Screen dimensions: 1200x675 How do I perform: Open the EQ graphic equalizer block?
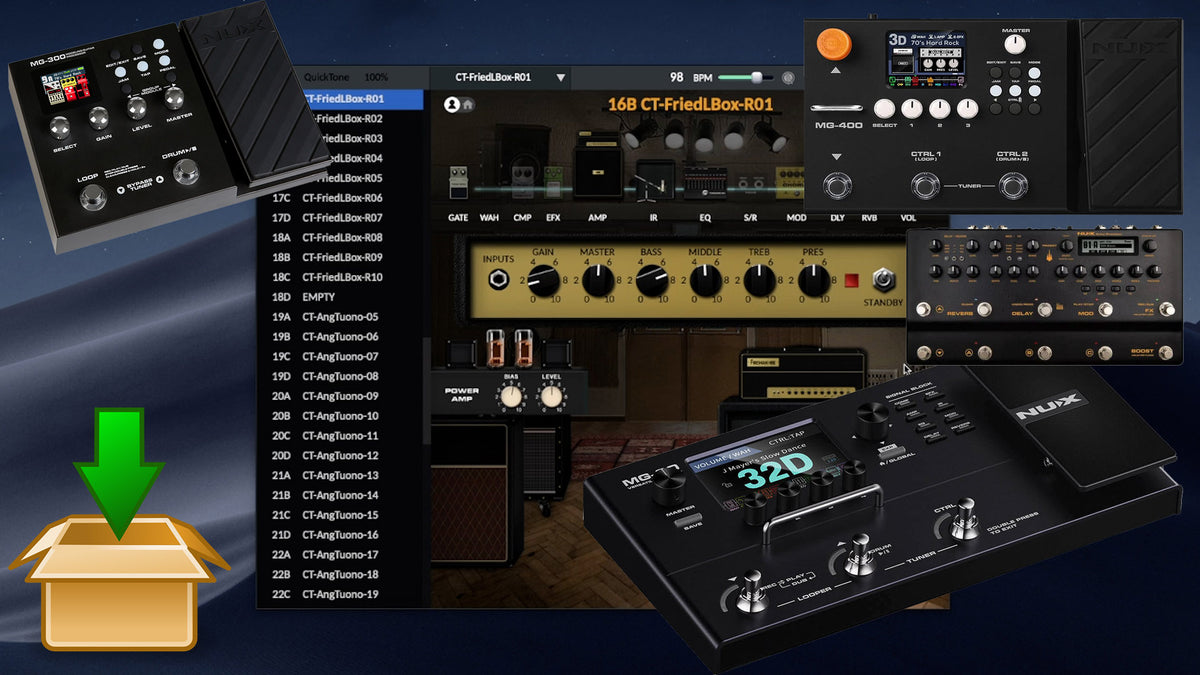click(705, 182)
